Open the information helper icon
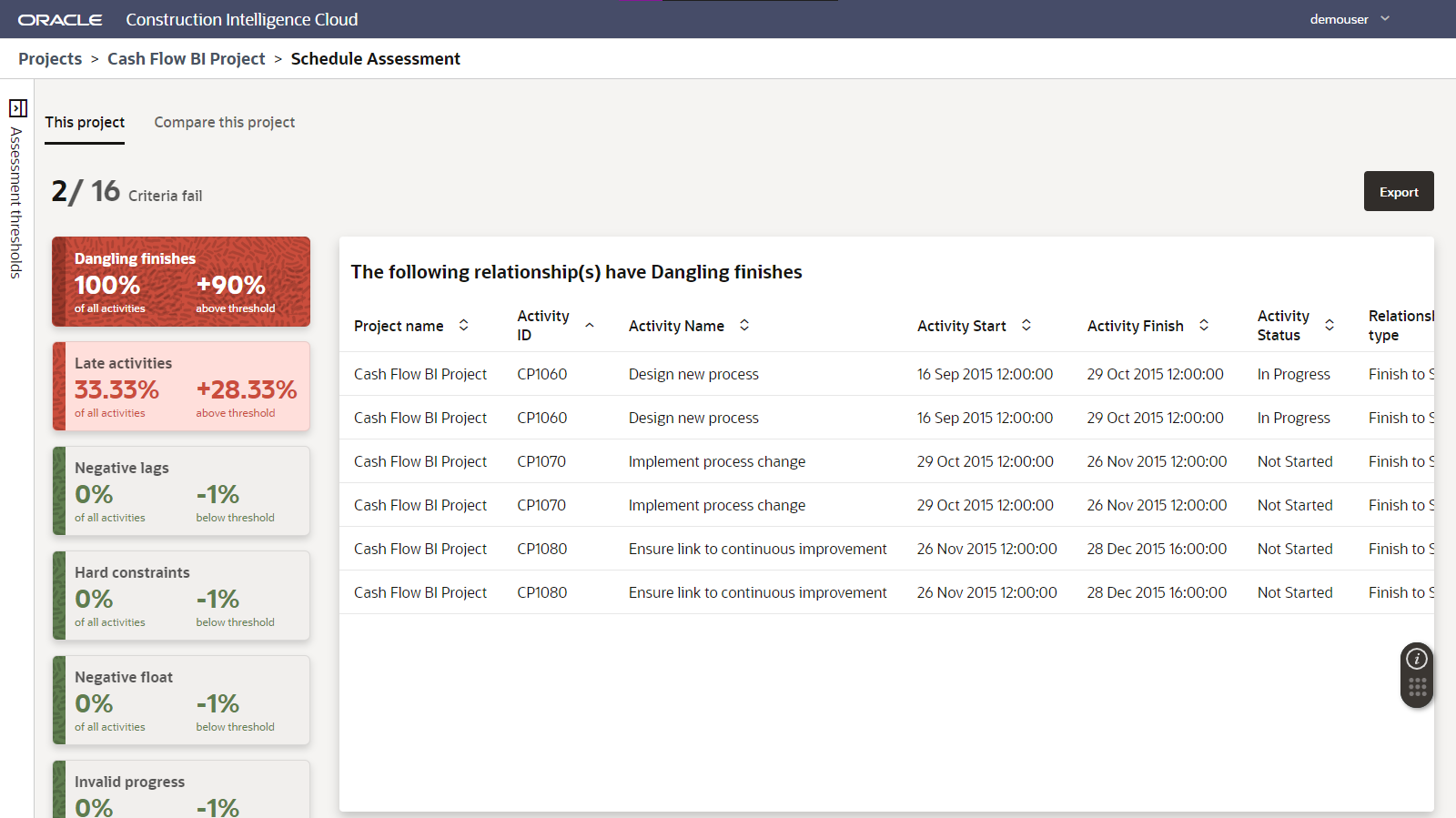Viewport: 1456px width, 818px height. [x=1417, y=659]
